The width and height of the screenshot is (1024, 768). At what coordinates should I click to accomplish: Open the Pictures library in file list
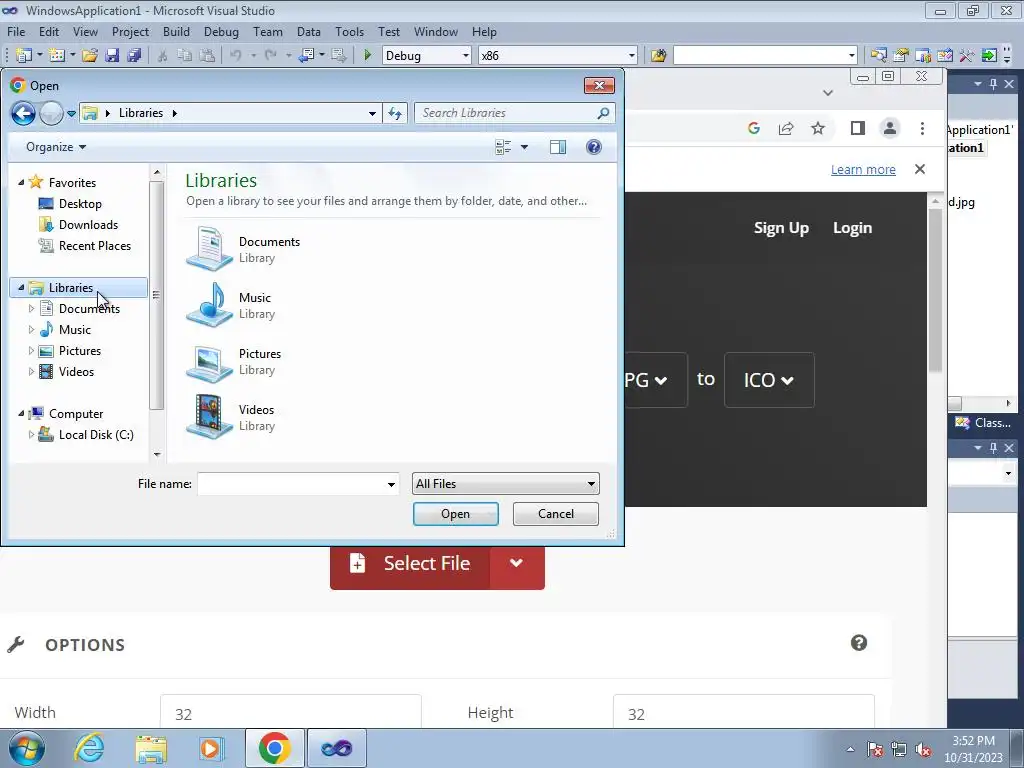click(x=234, y=361)
